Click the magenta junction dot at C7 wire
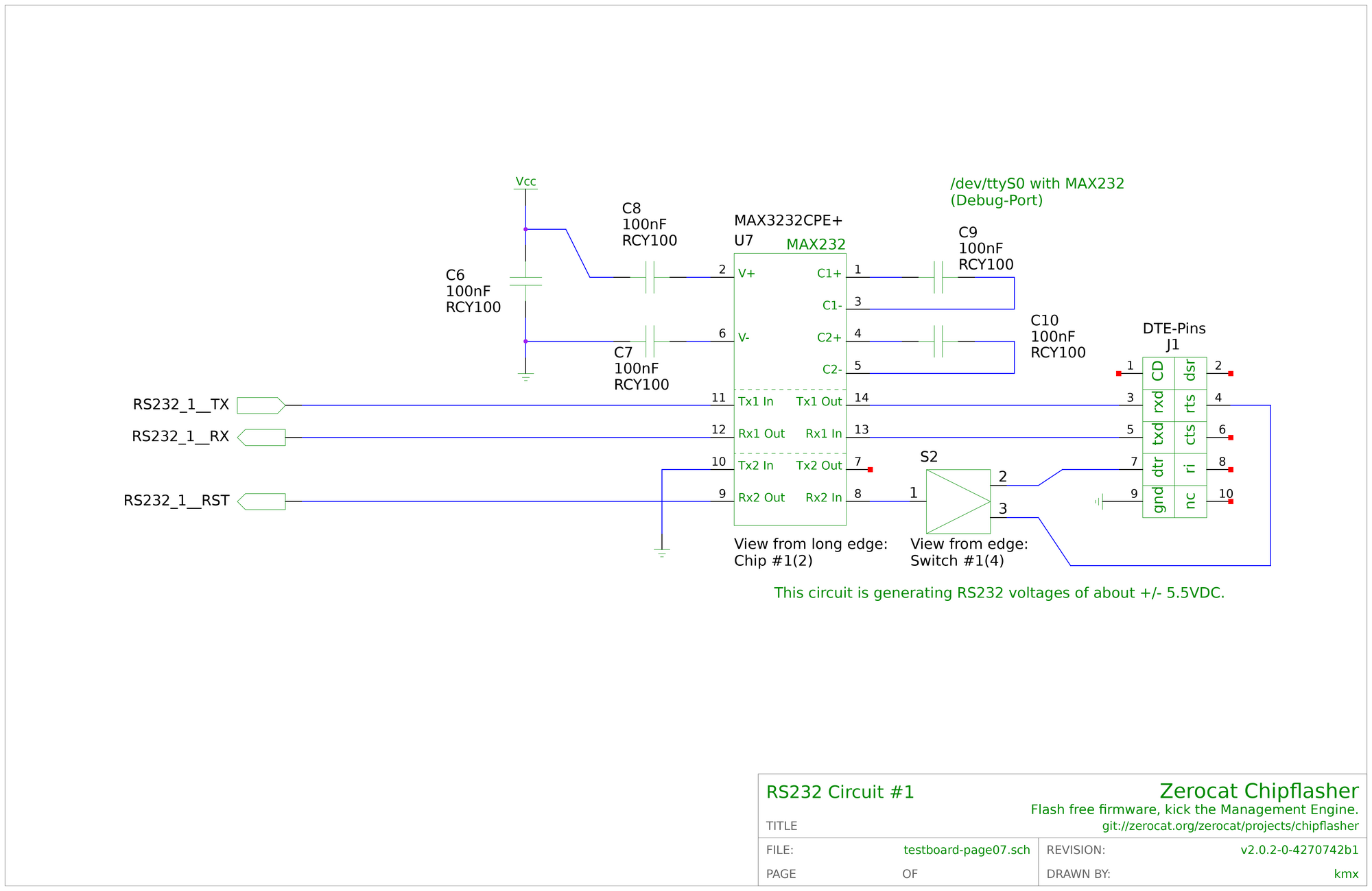1372x891 pixels. pos(525,342)
